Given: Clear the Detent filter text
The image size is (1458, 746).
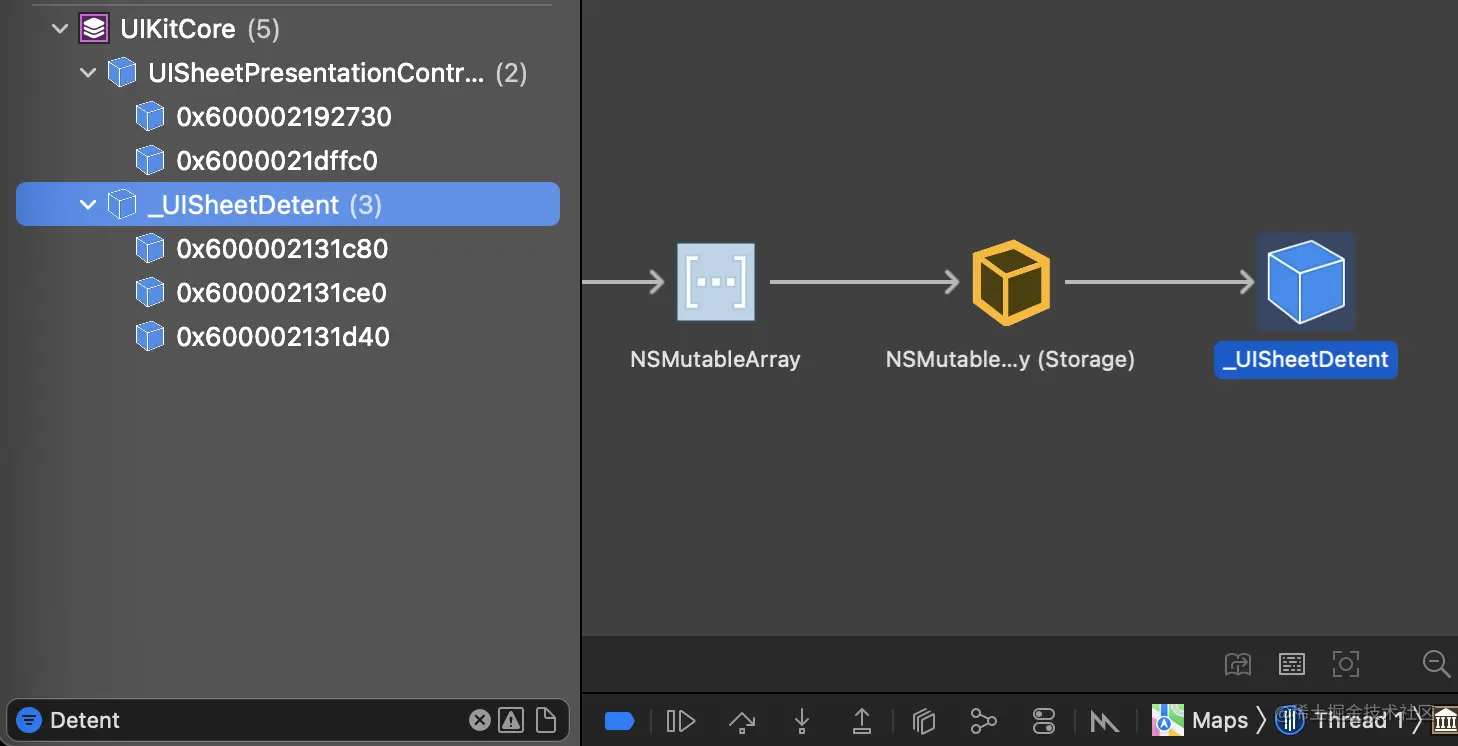Looking at the screenshot, I should (480, 720).
